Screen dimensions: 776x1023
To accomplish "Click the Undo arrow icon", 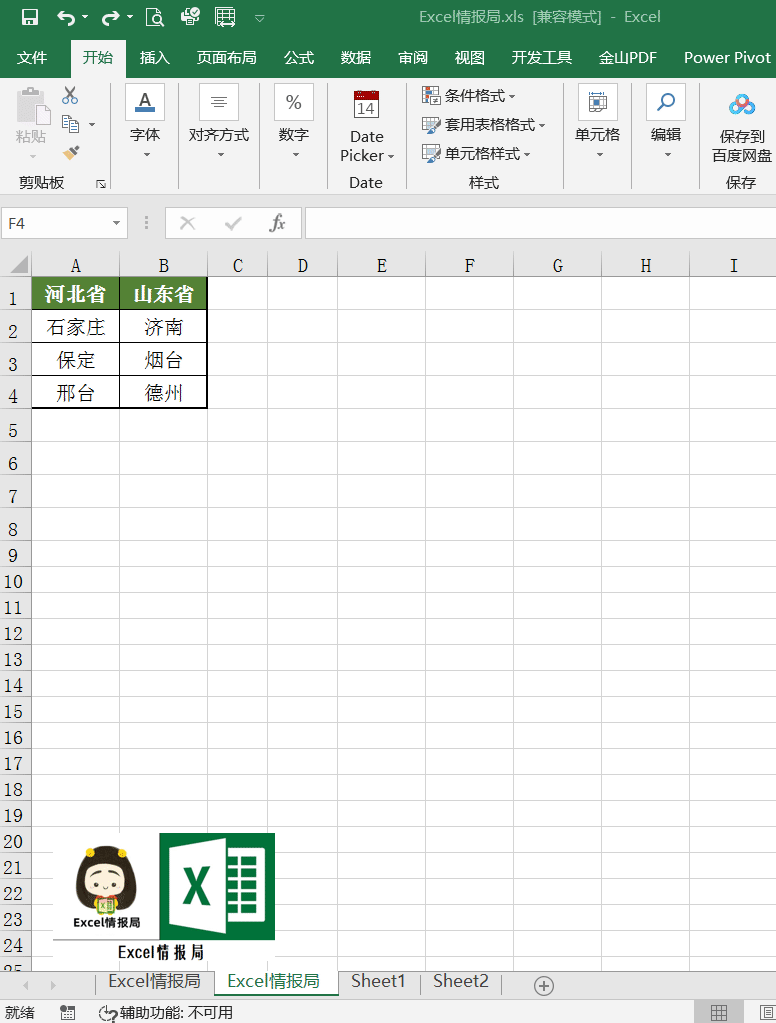I will click(66, 18).
